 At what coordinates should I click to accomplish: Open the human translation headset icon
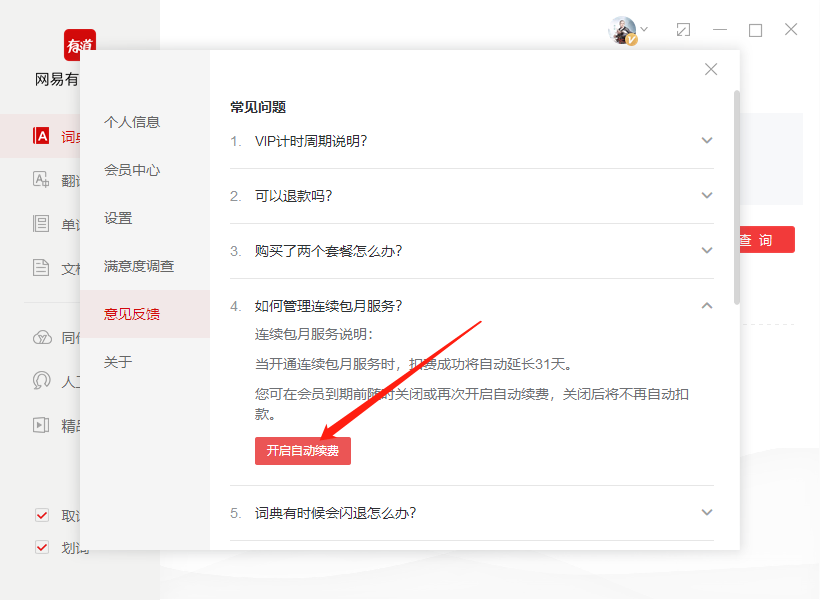(41, 380)
